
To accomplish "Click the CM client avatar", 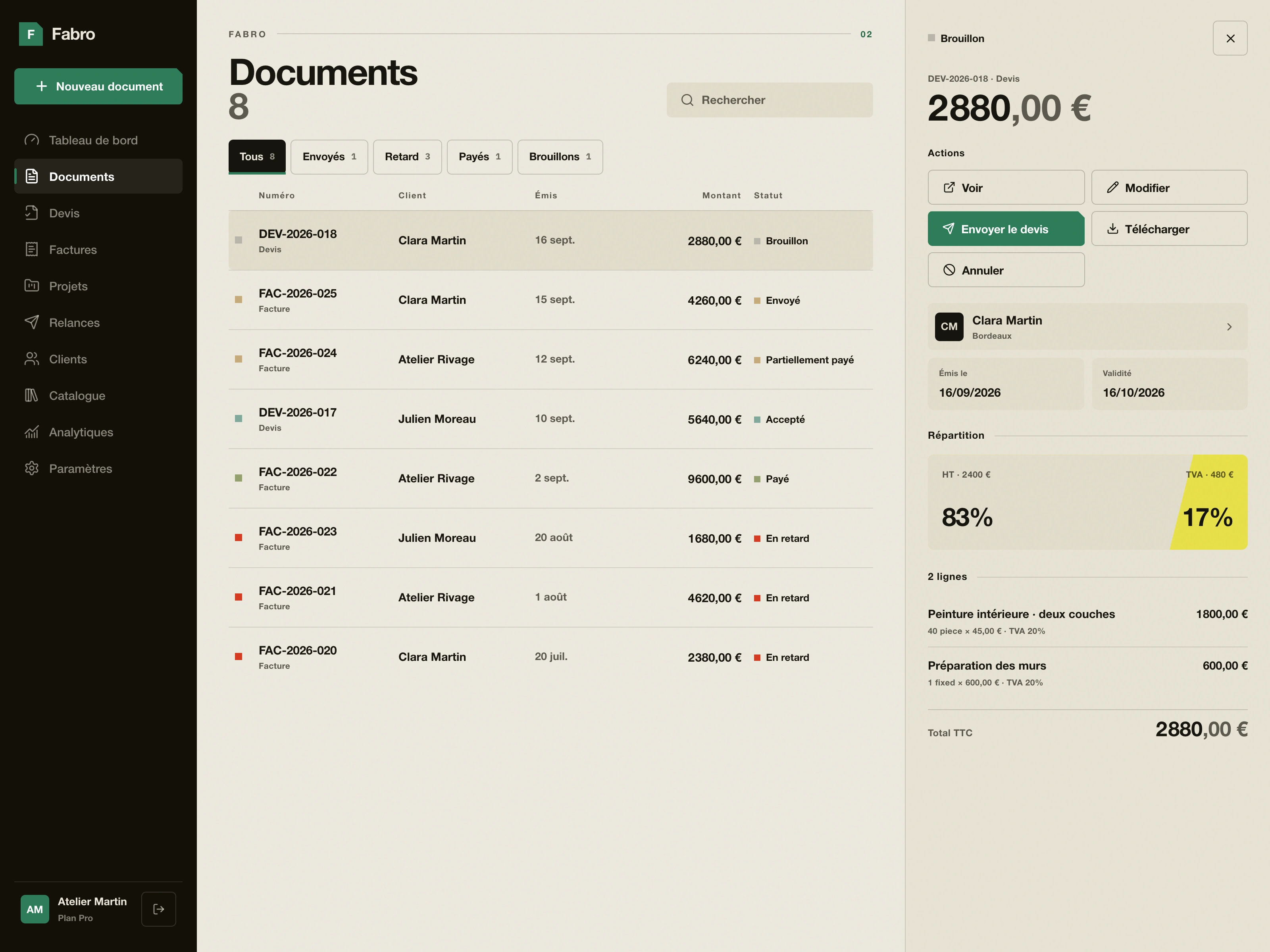I will pyautogui.click(x=949, y=326).
